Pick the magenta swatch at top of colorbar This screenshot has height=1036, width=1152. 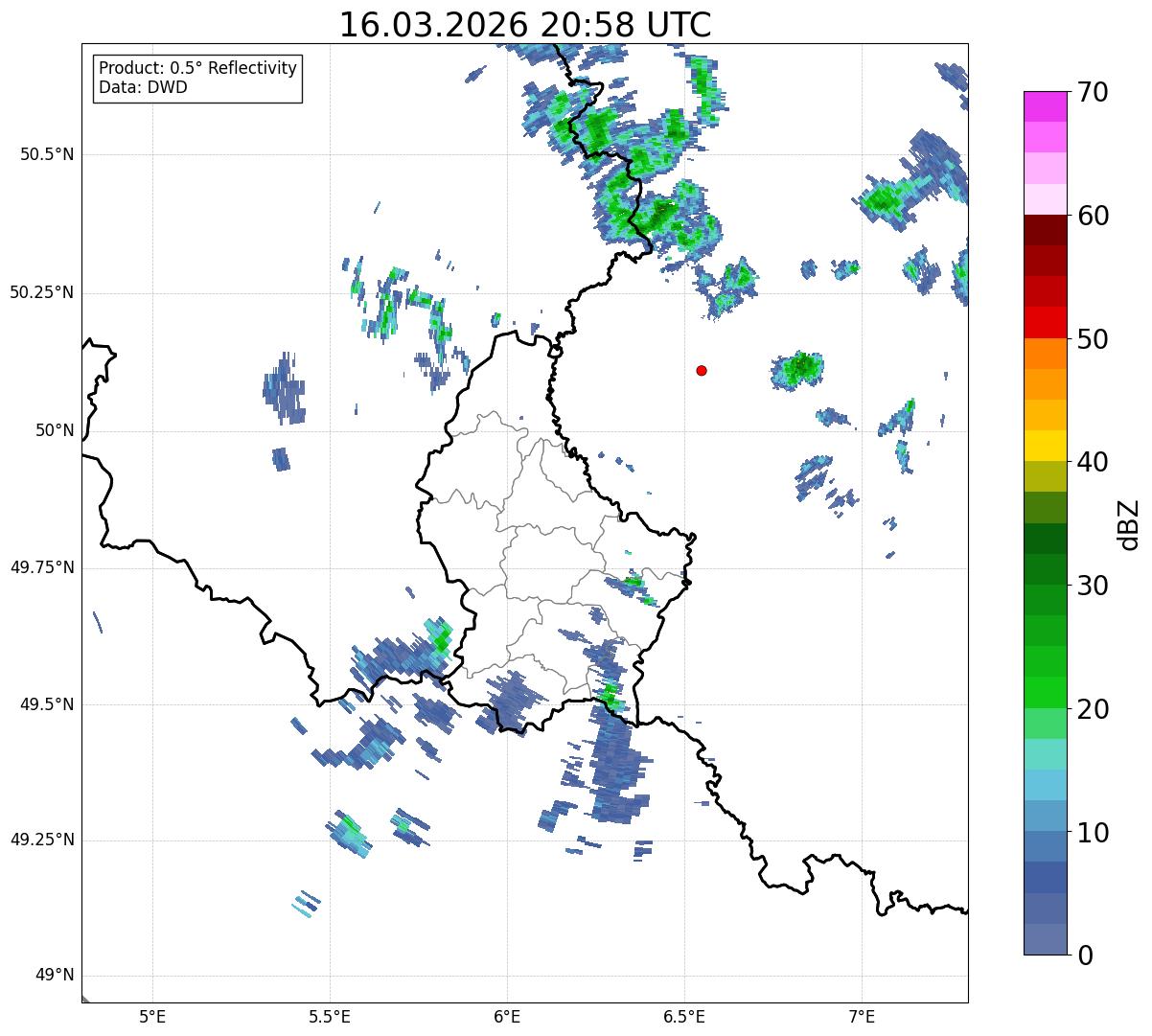(1045, 106)
